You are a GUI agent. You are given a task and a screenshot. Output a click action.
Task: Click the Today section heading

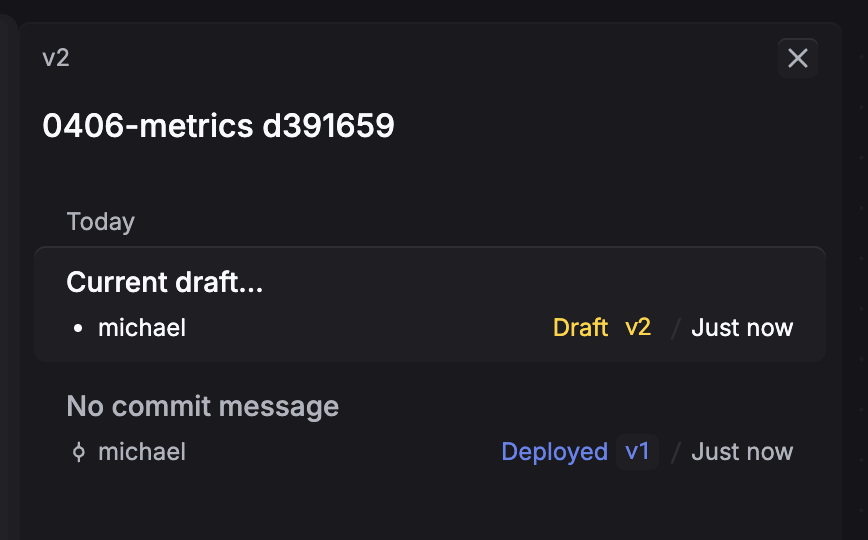100,222
